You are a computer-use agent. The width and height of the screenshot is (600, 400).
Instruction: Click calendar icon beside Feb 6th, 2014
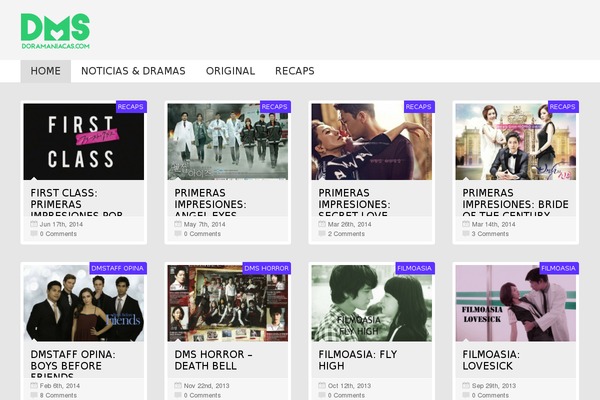tap(34, 385)
